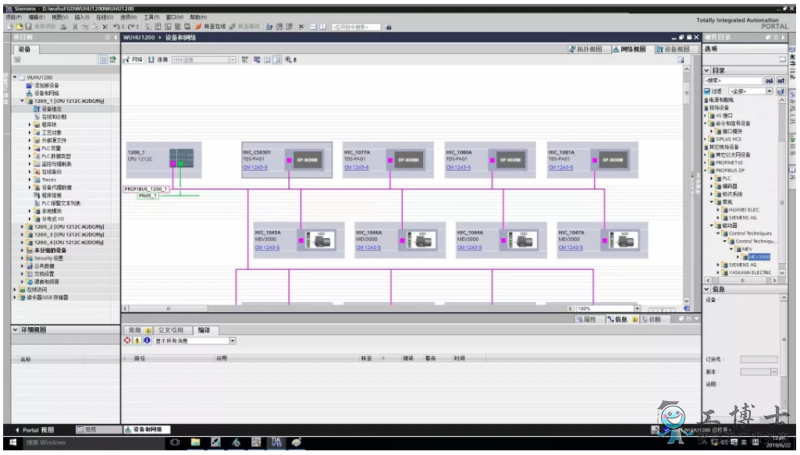Split editor space vertically icon
800x455 pixels.
point(323,27)
